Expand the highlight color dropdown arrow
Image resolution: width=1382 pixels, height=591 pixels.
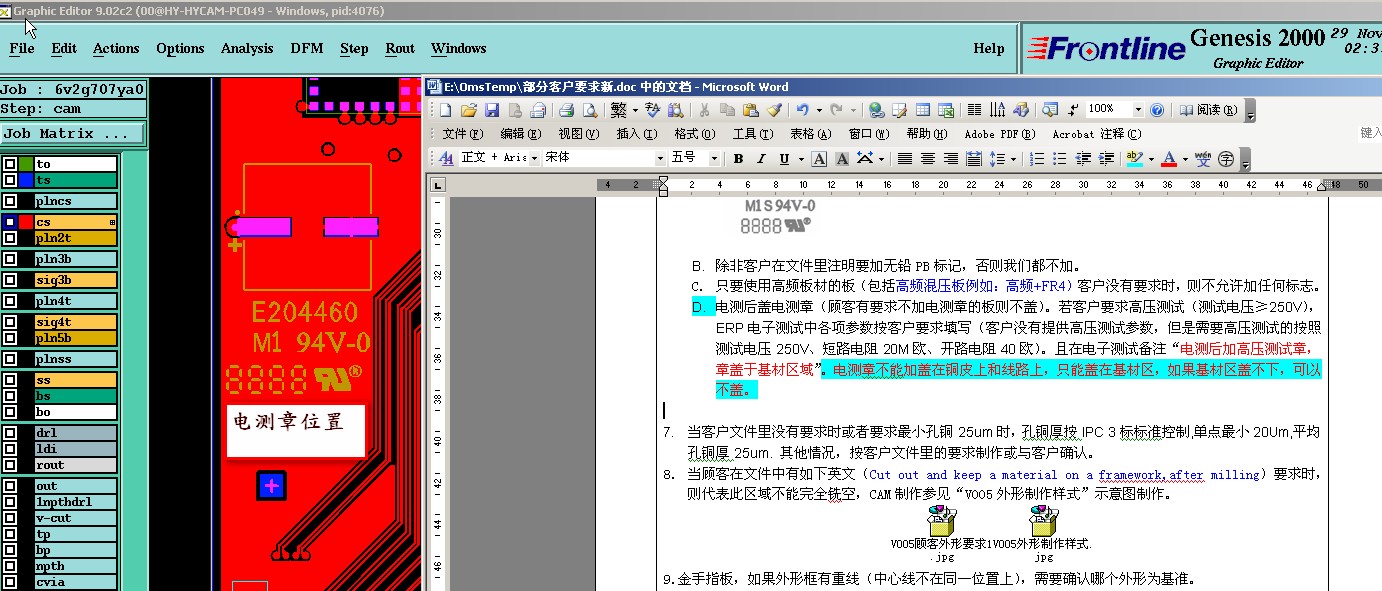(x=1151, y=158)
